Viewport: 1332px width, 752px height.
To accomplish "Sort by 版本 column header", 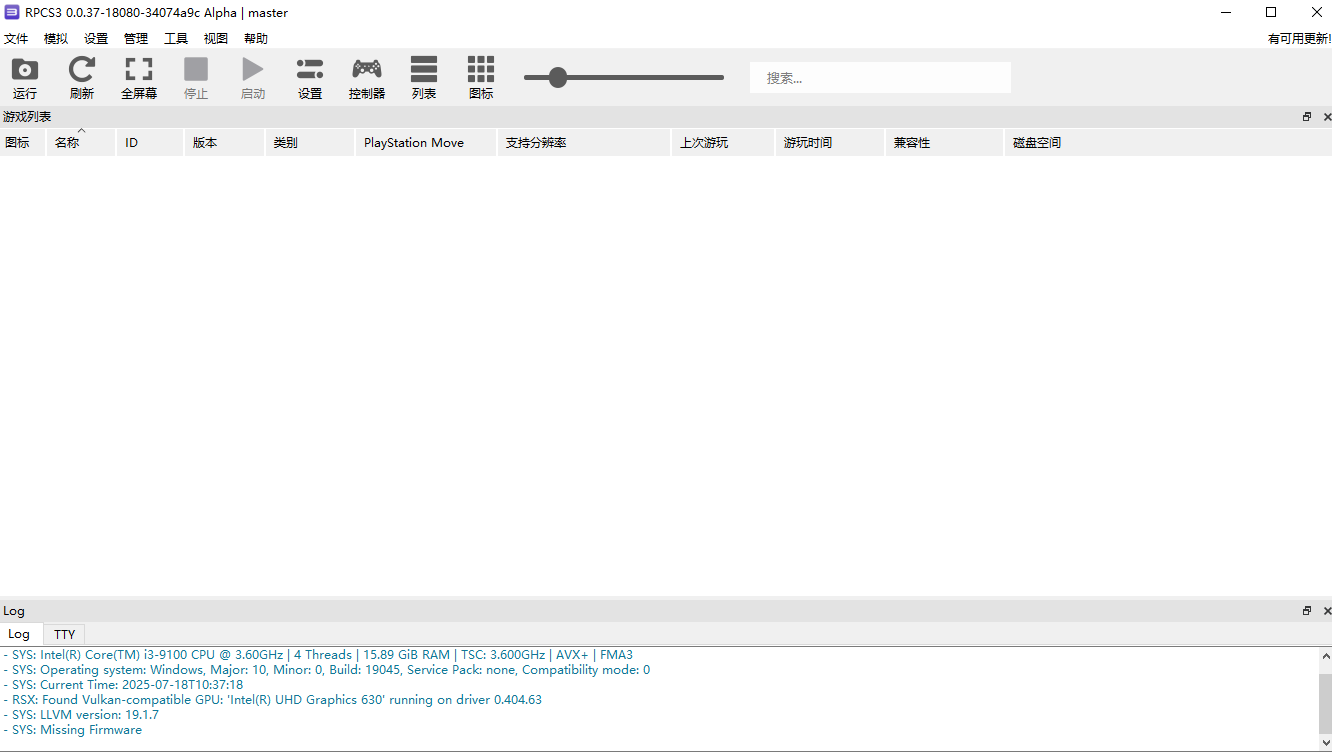I will [x=224, y=143].
